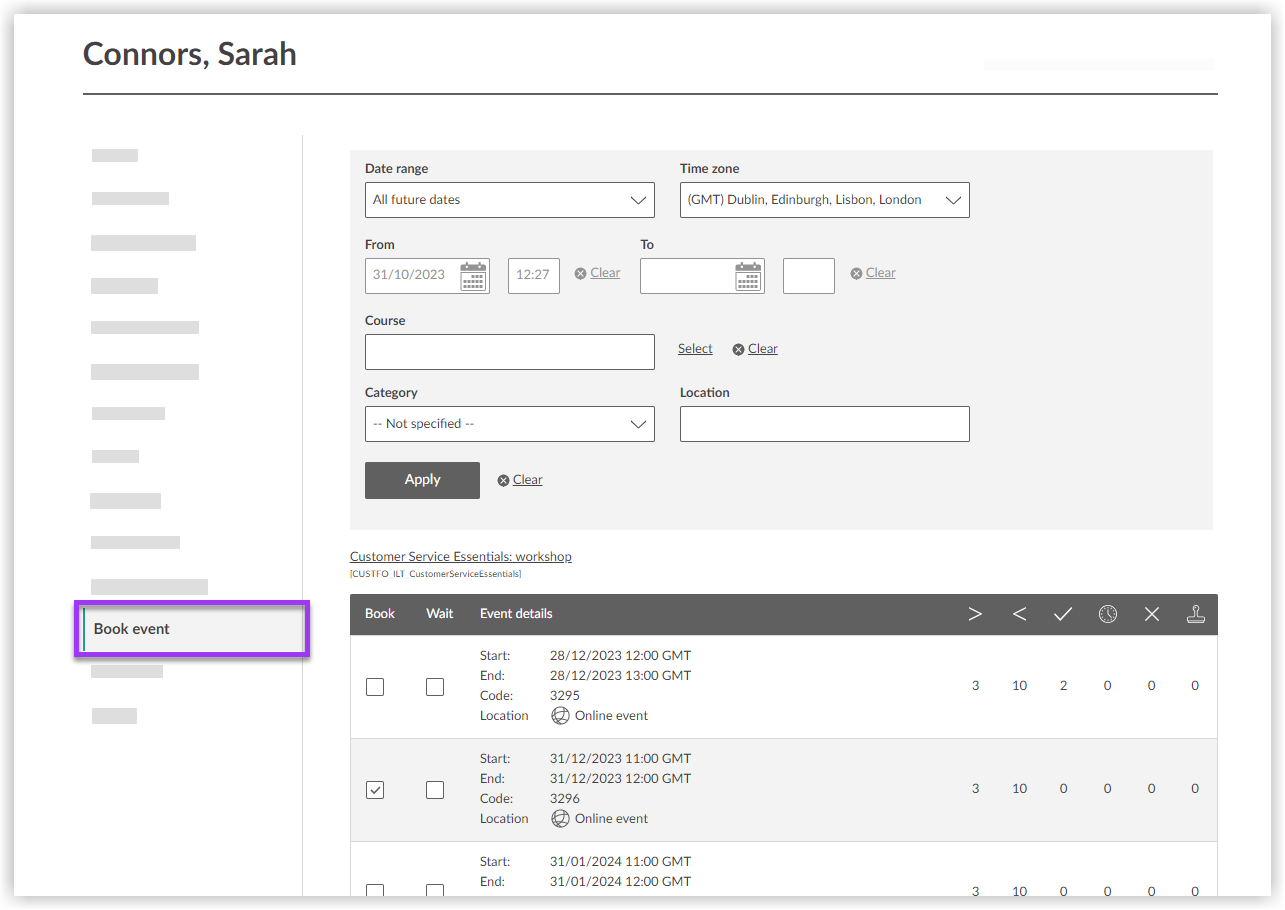Open the From date calendar picker

[x=474, y=276]
